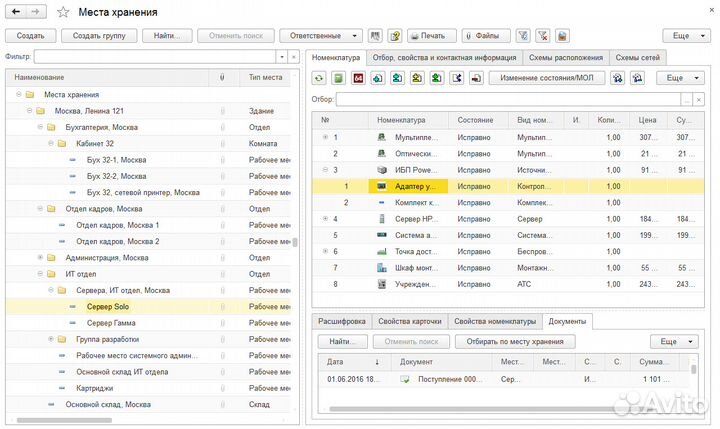Click the archive box icon in top toolbar

[x=562, y=35]
